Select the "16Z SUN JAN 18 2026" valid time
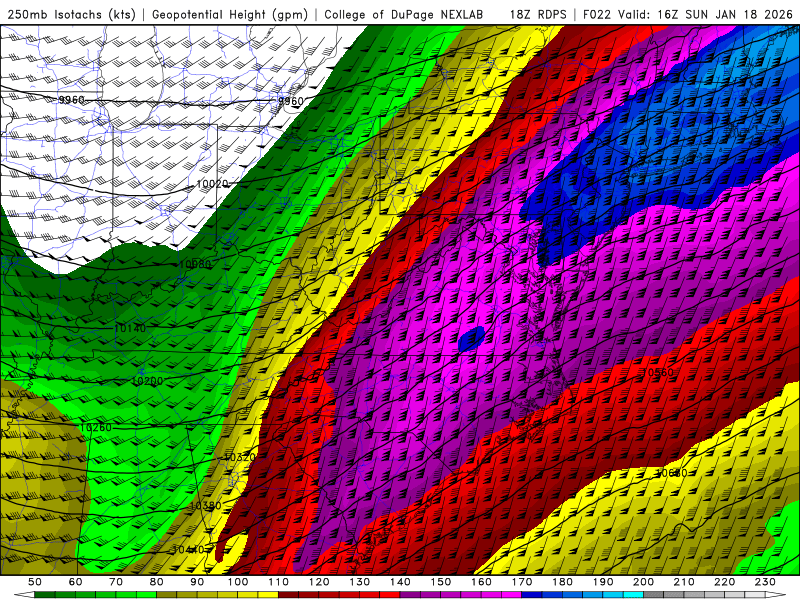The height and width of the screenshot is (600, 800). [x=725, y=14]
